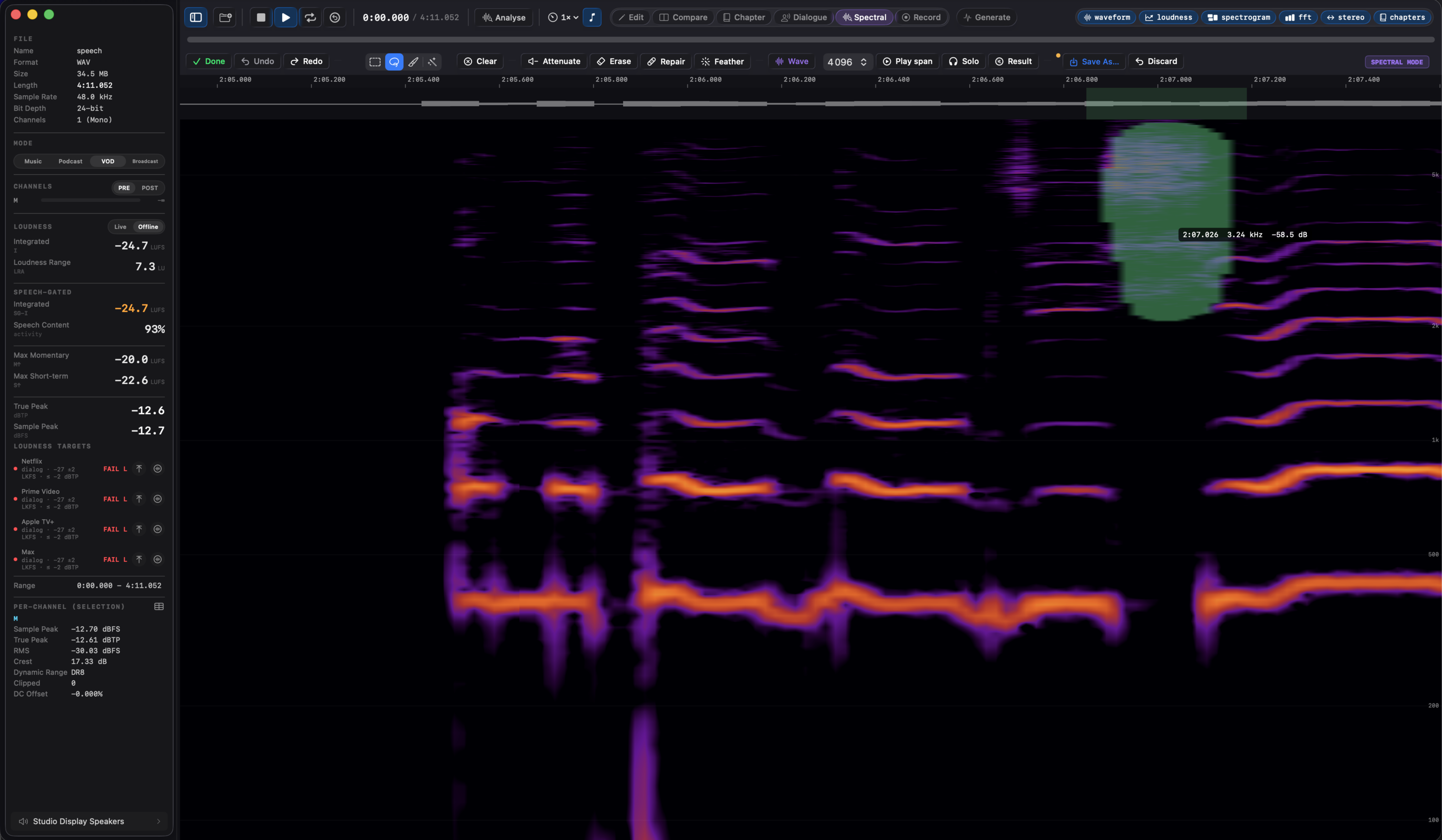Select Music mode

[x=32, y=161]
